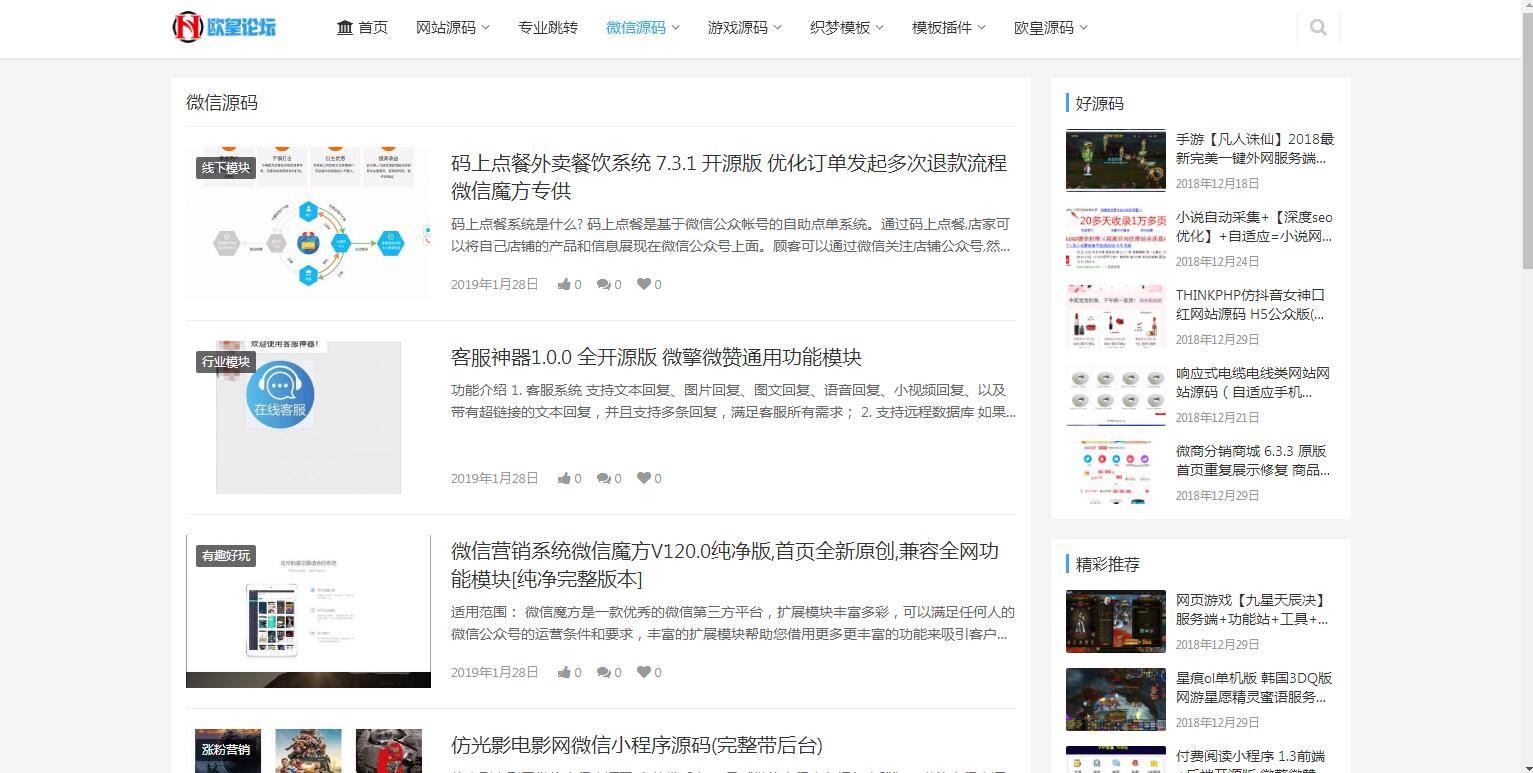Toggle the heart favorite on 微信营销系统 article

pyautogui.click(x=643, y=672)
